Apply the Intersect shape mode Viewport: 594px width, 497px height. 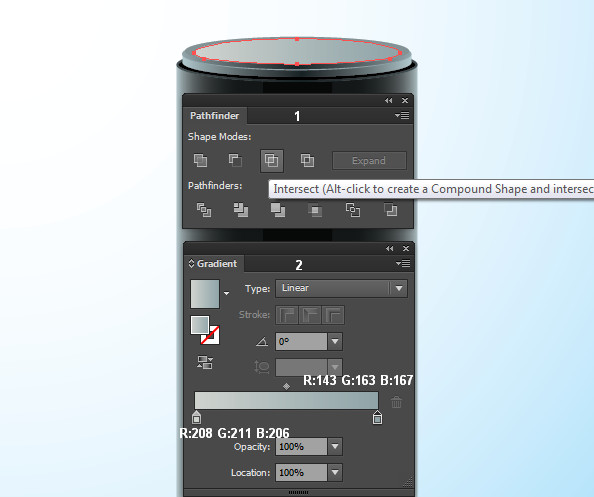coord(272,161)
